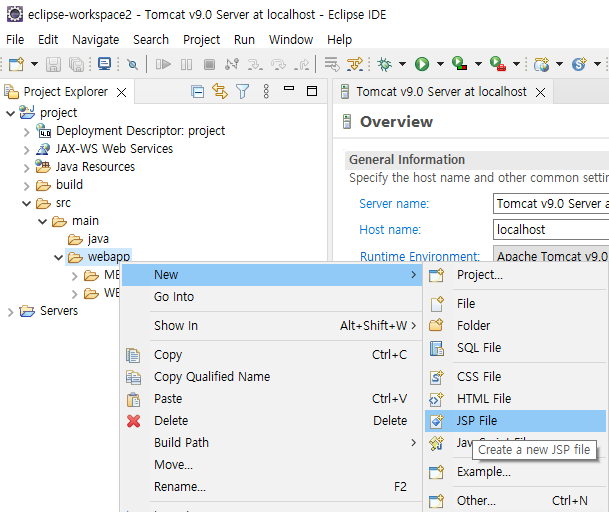Close the Tomcat v9.0 Server tab
Viewport: 609px width, 512px height.
coord(540,92)
